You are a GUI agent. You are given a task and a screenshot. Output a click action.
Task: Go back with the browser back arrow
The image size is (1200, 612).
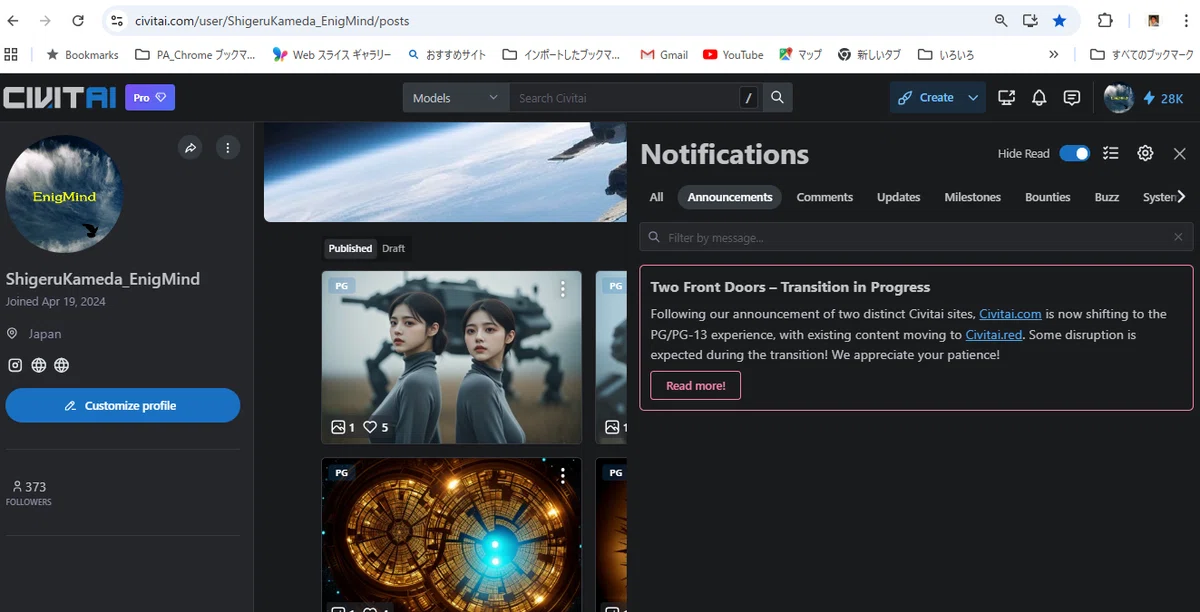tap(13, 20)
